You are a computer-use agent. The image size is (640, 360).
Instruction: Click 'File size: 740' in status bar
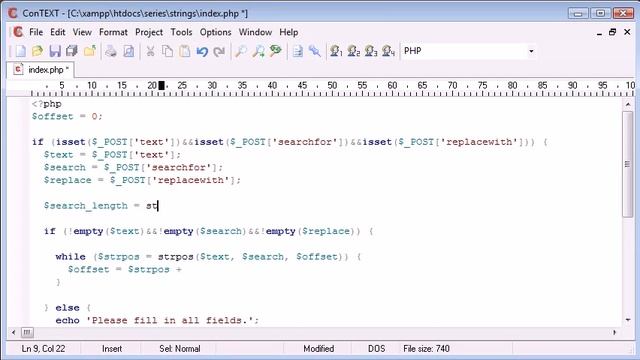click(x=426, y=349)
